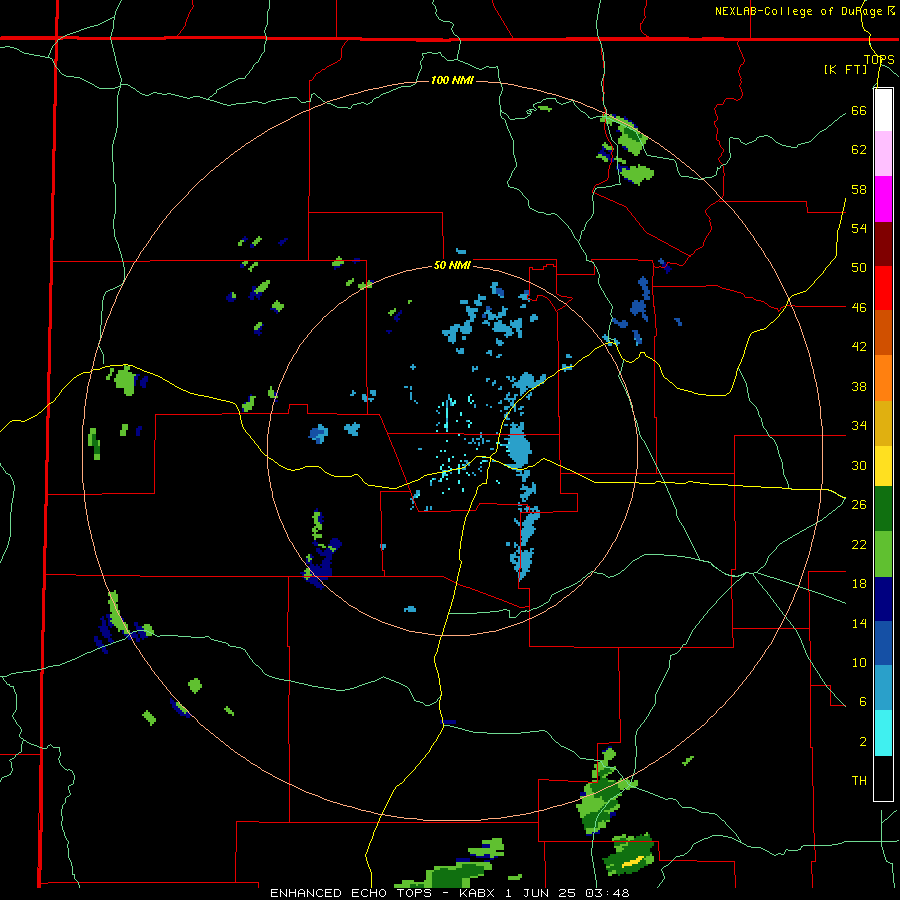Select the 54 value on the legend
This screenshot has width=900, height=900.
pos(859,228)
